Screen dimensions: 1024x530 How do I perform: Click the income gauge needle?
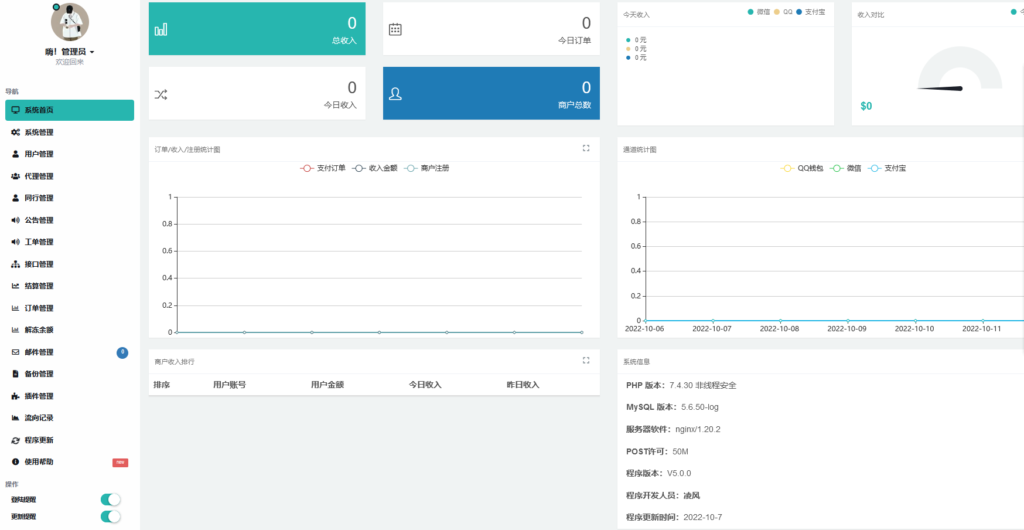tap(940, 88)
